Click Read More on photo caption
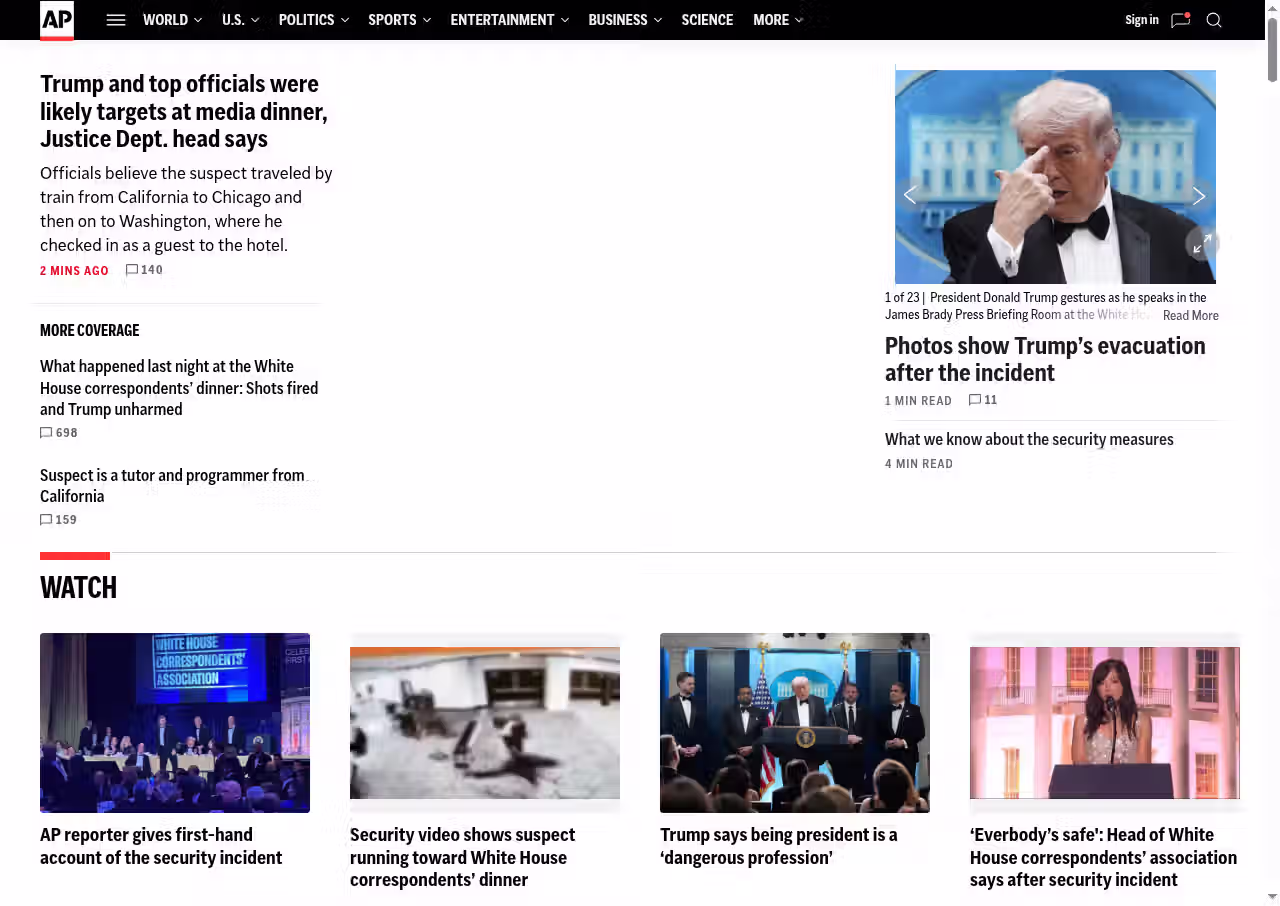This screenshot has width=1280, height=906. [x=1190, y=315]
